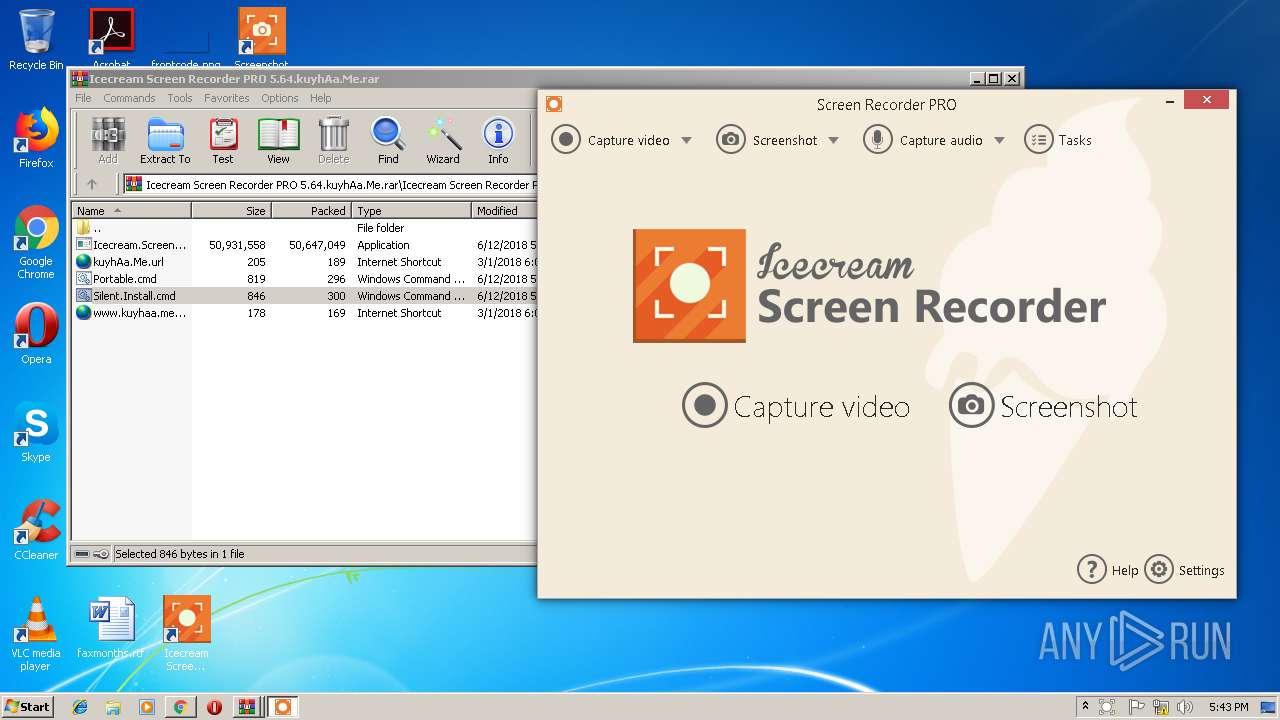
Task: Switch to WinRAR in the taskbar
Action: tap(246, 707)
